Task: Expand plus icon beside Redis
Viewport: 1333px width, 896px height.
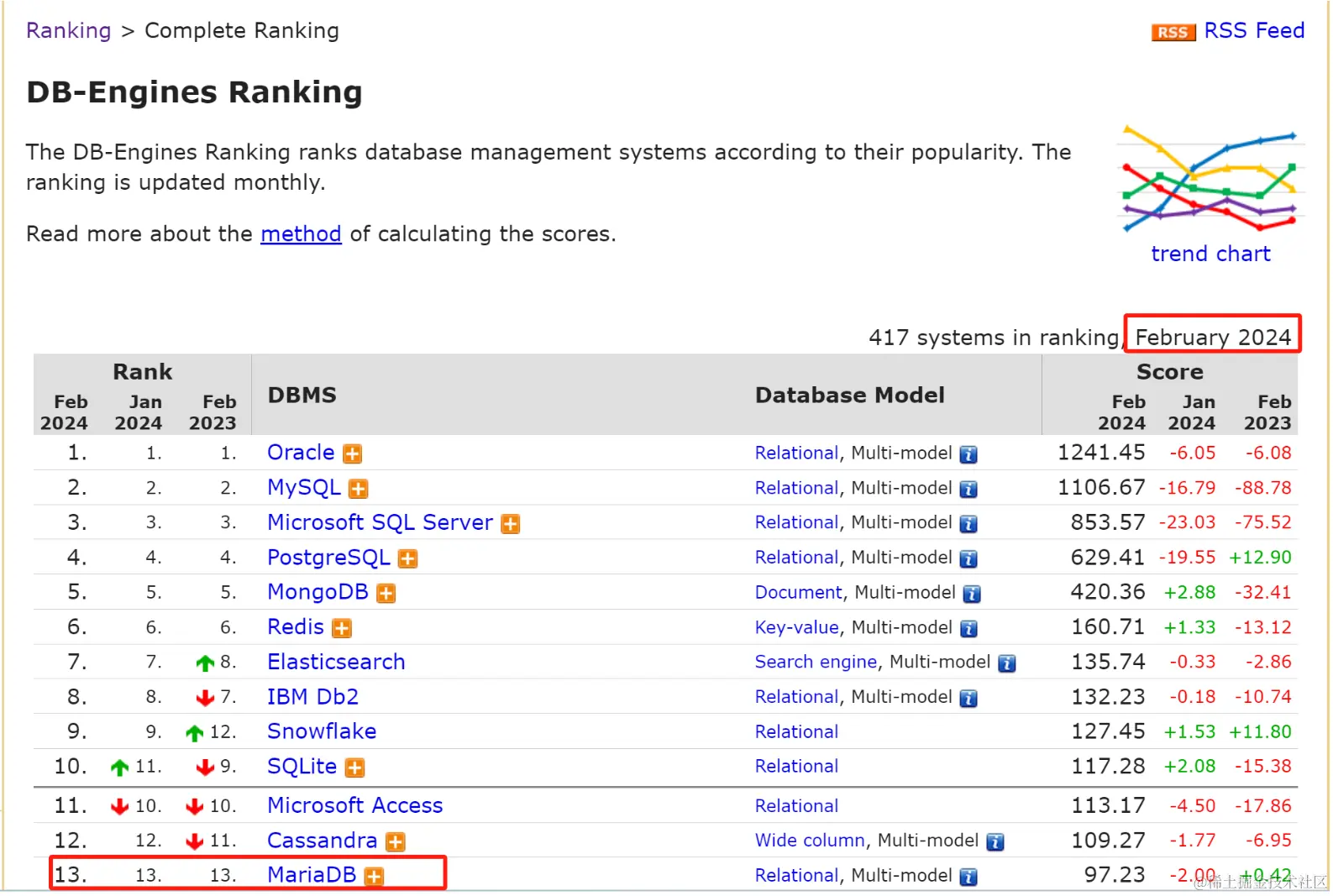Action: 342,628
